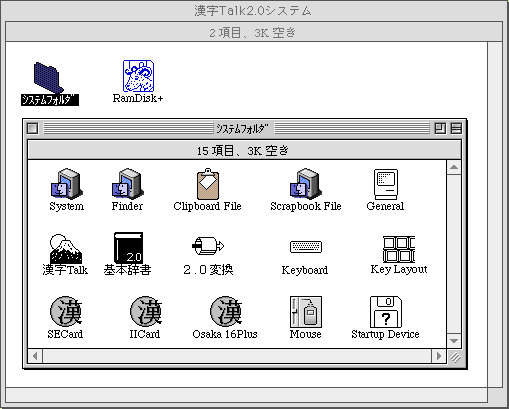This screenshot has width=509, height=409.
Task: Select the Keyboard control panel icon
Action: tap(306, 247)
